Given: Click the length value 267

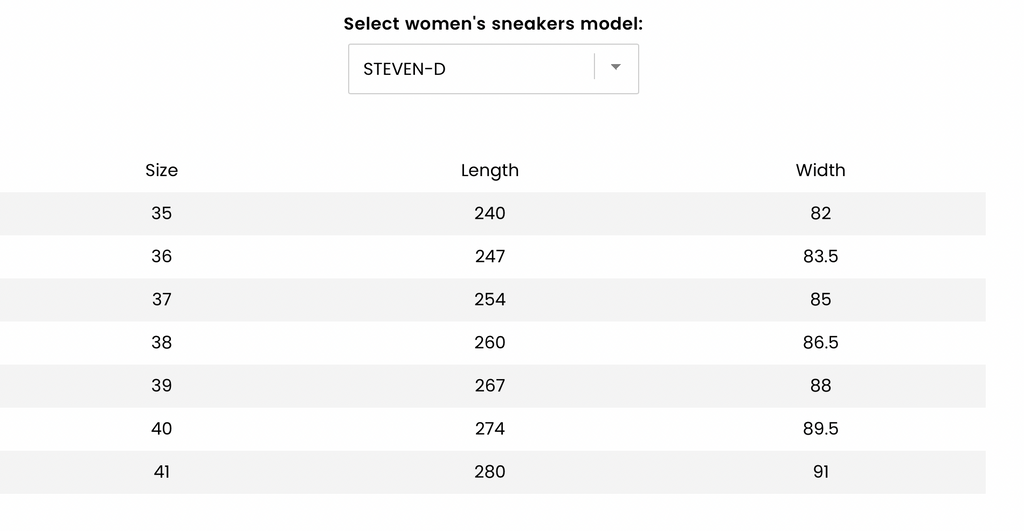Looking at the screenshot, I should (x=490, y=386).
